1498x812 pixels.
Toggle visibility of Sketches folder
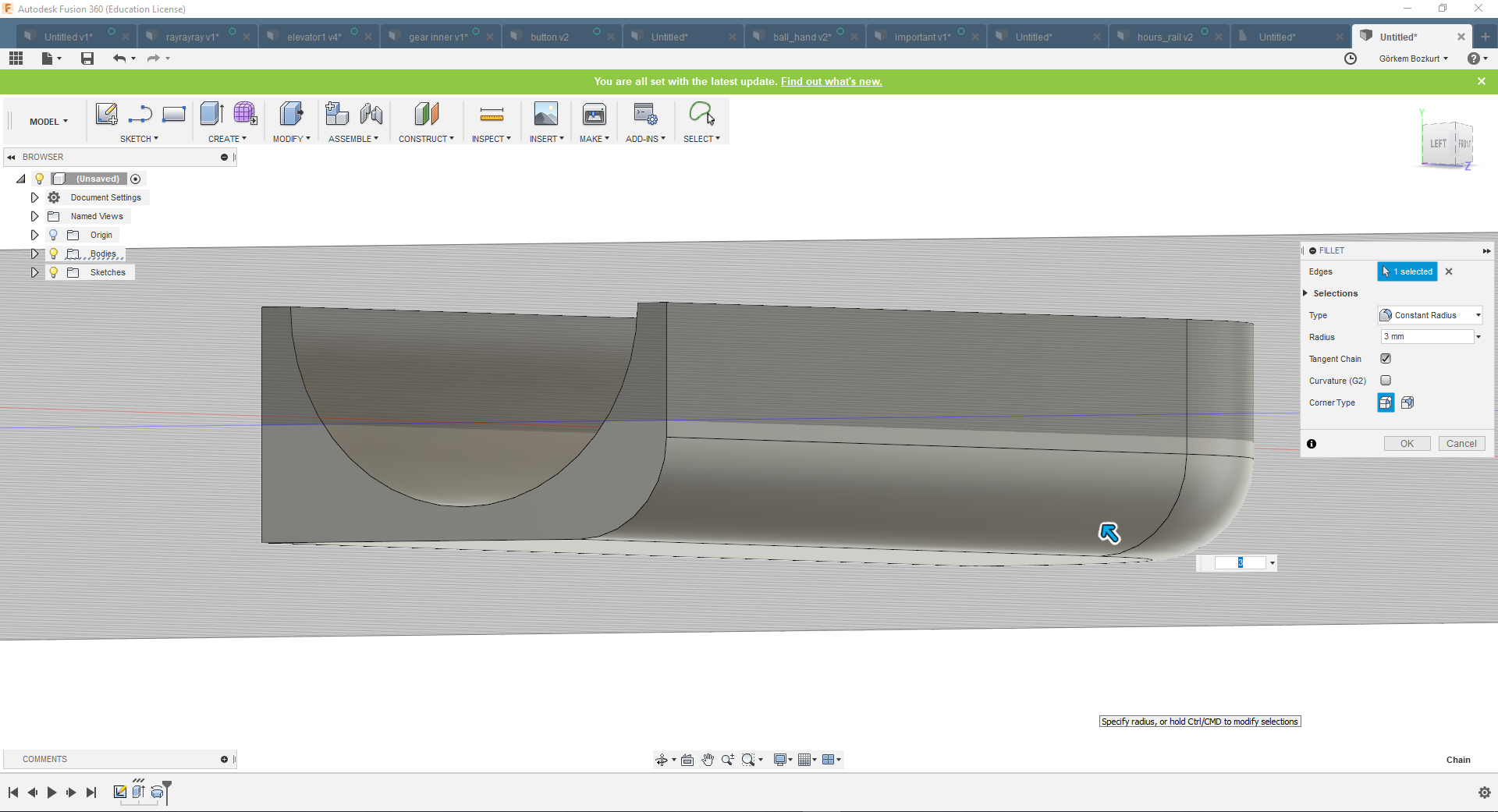[54, 272]
